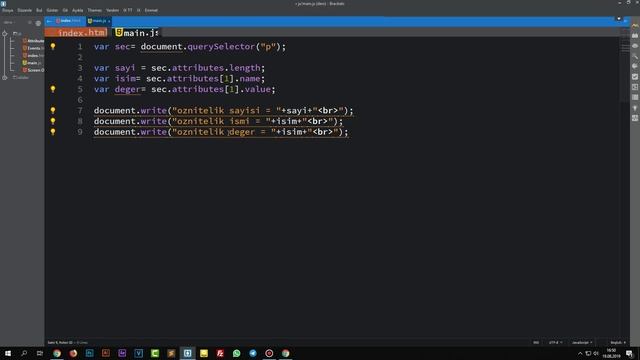Close the small main.js tab
The height and width of the screenshot is (360, 640).
109,21
